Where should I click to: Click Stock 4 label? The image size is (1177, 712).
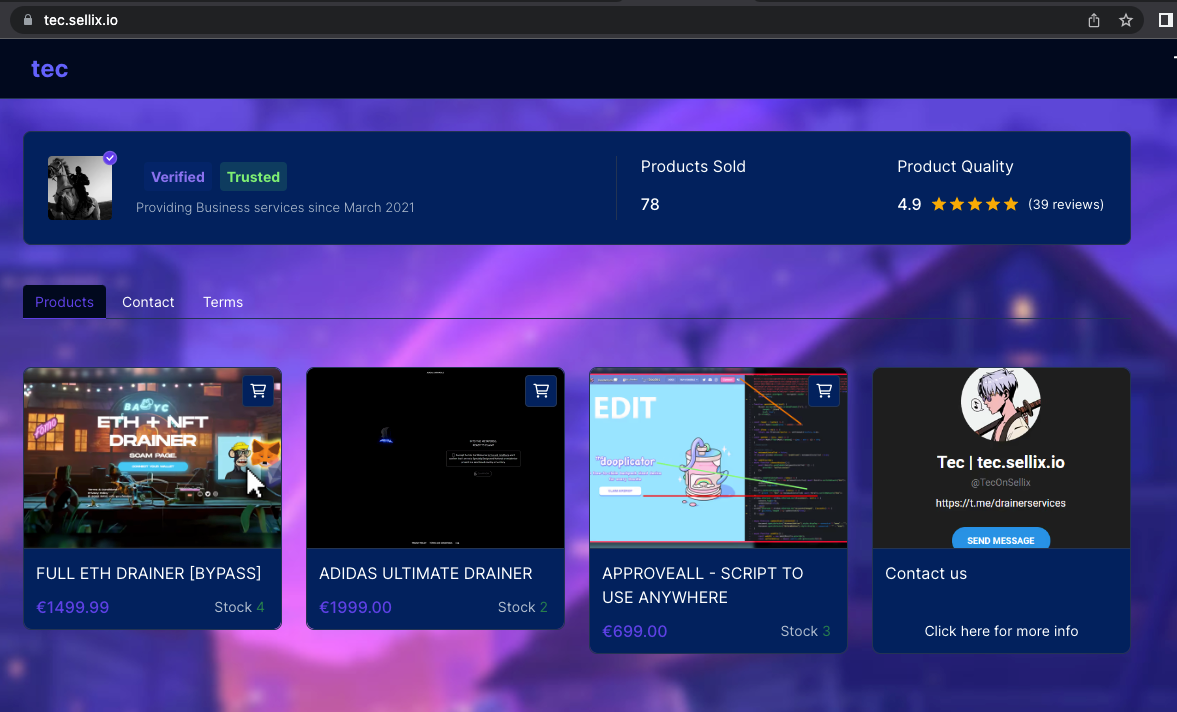(x=239, y=607)
